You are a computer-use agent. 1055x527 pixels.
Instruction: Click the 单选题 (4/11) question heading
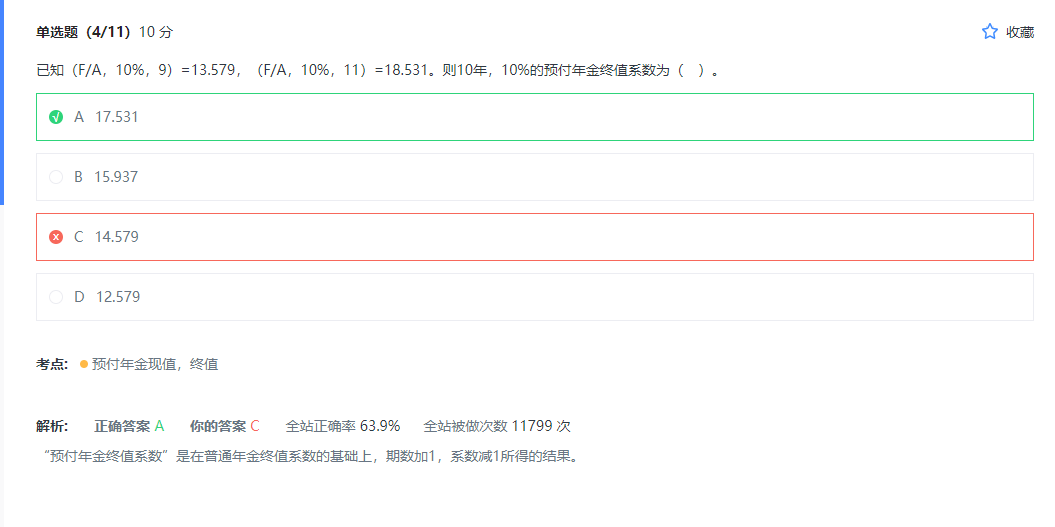tap(86, 32)
